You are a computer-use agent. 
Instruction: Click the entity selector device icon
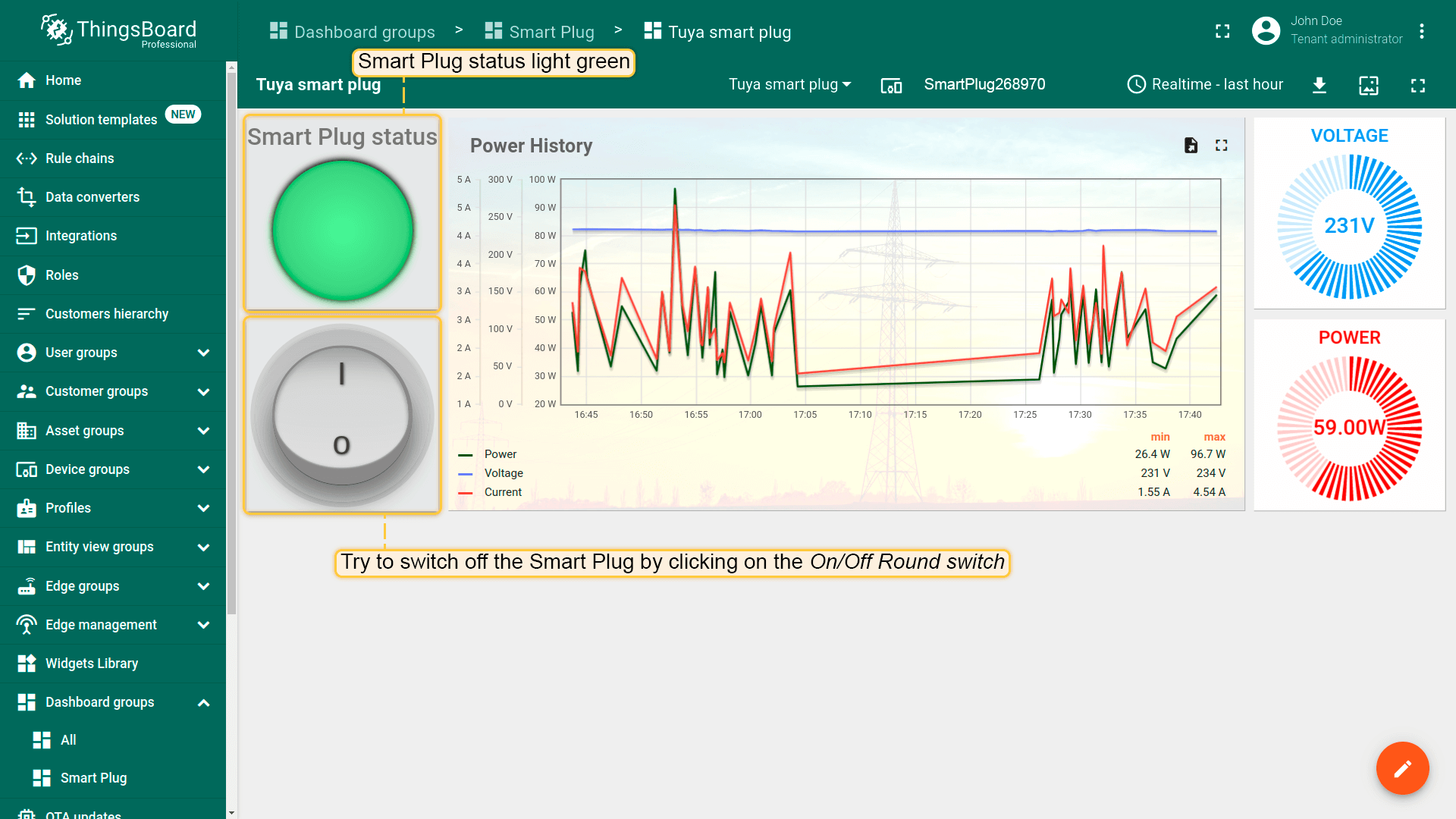(x=891, y=85)
